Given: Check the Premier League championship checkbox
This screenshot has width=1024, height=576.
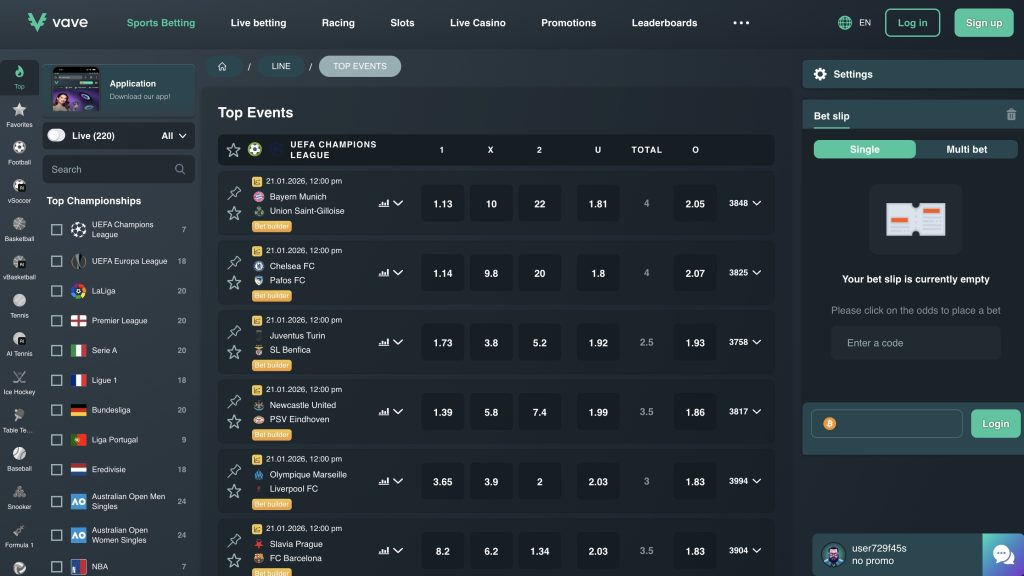Looking at the screenshot, I should [57, 321].
